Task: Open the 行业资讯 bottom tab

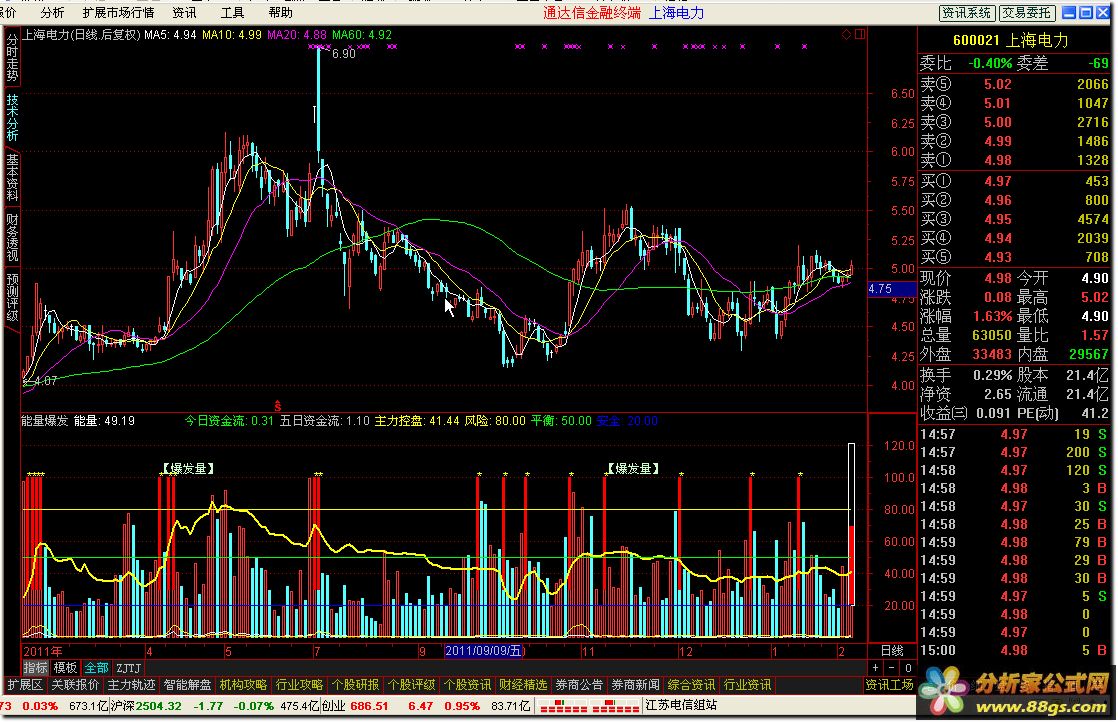Action: (747, 685)
